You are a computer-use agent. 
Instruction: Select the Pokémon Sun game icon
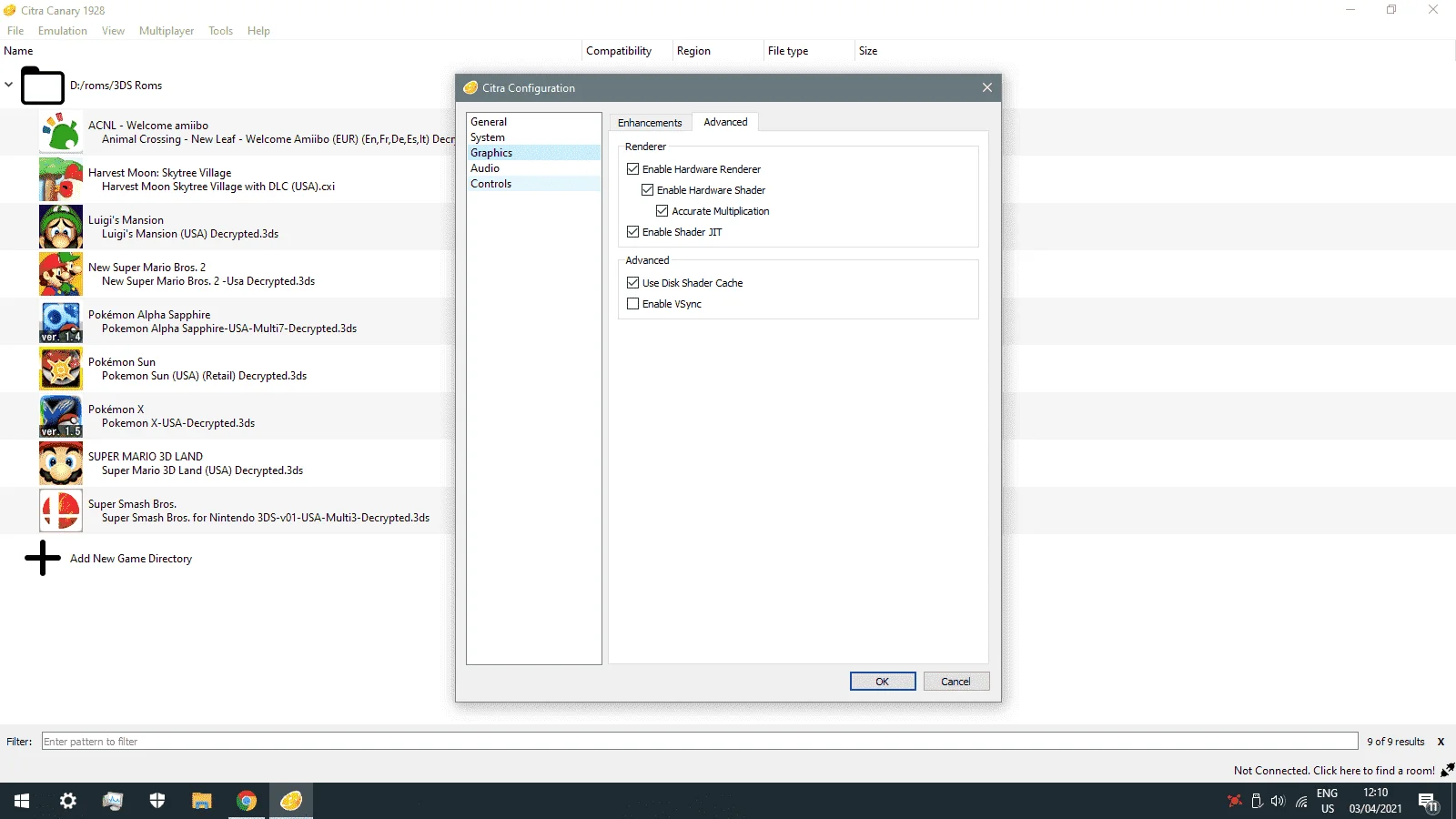point(61,369)
